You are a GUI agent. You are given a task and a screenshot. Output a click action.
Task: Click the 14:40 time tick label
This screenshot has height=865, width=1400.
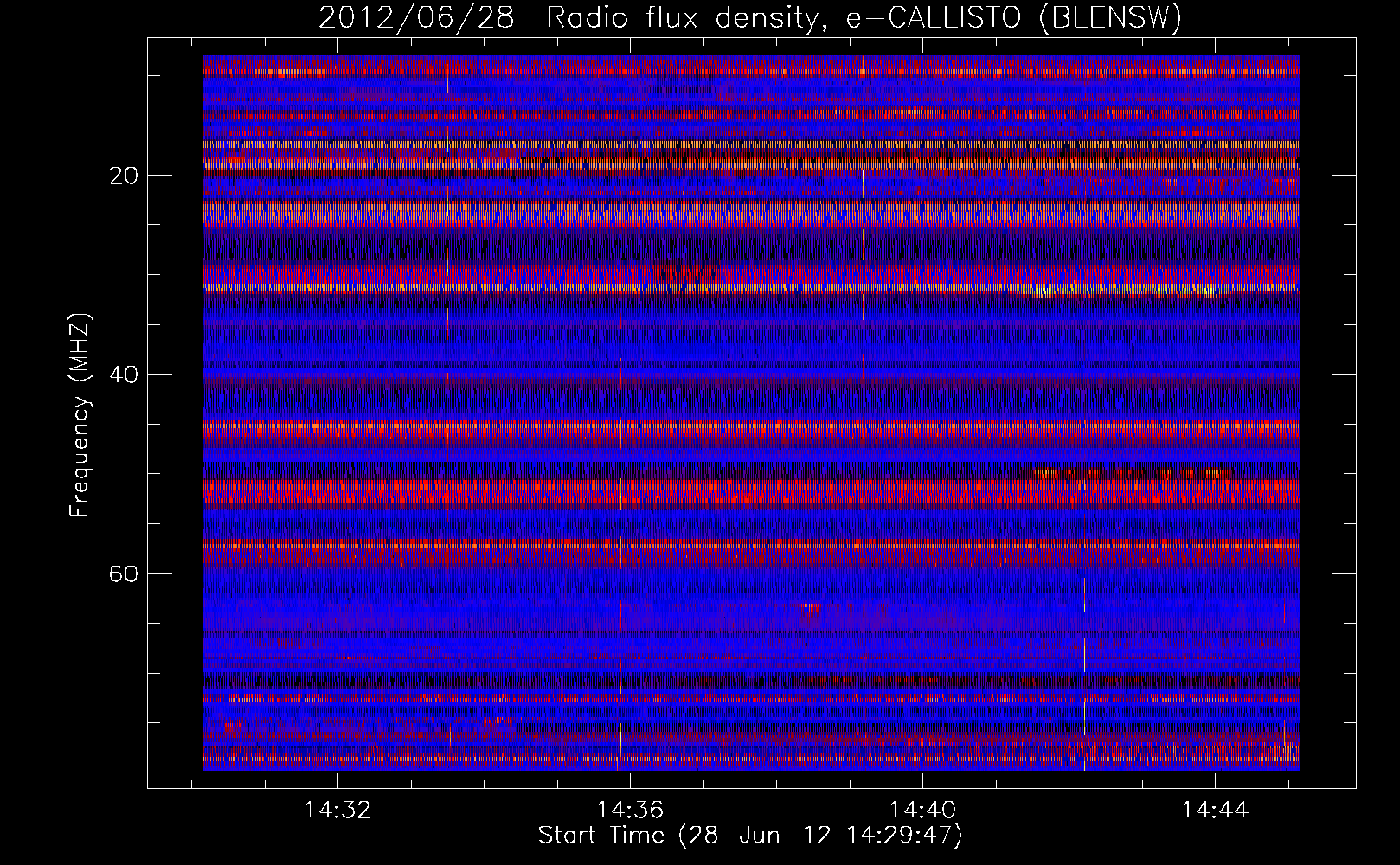(922, 810)
